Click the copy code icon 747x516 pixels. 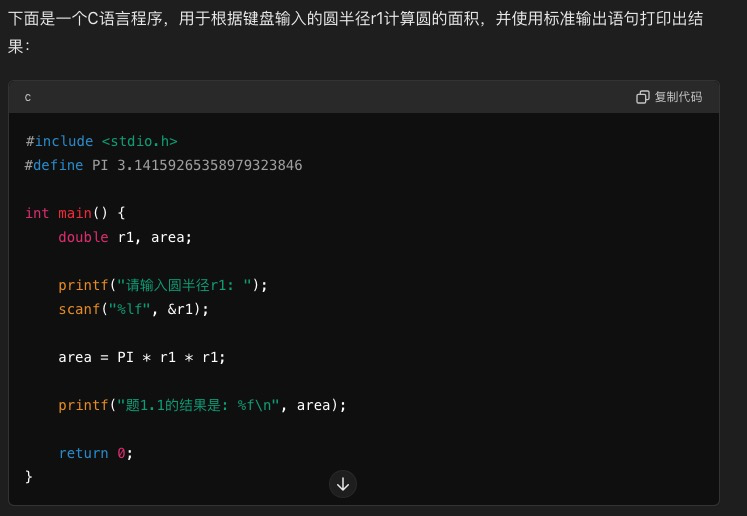pos(643,97)
